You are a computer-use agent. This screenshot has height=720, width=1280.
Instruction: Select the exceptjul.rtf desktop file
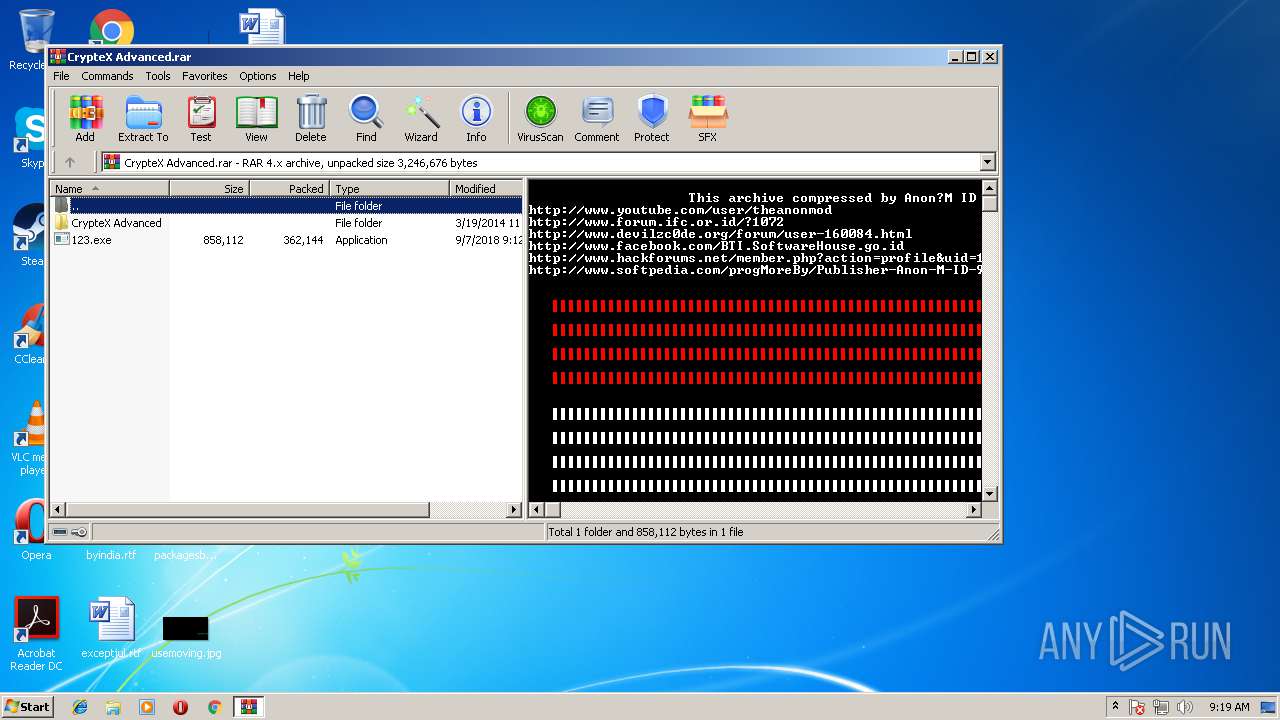click(111, 628)
